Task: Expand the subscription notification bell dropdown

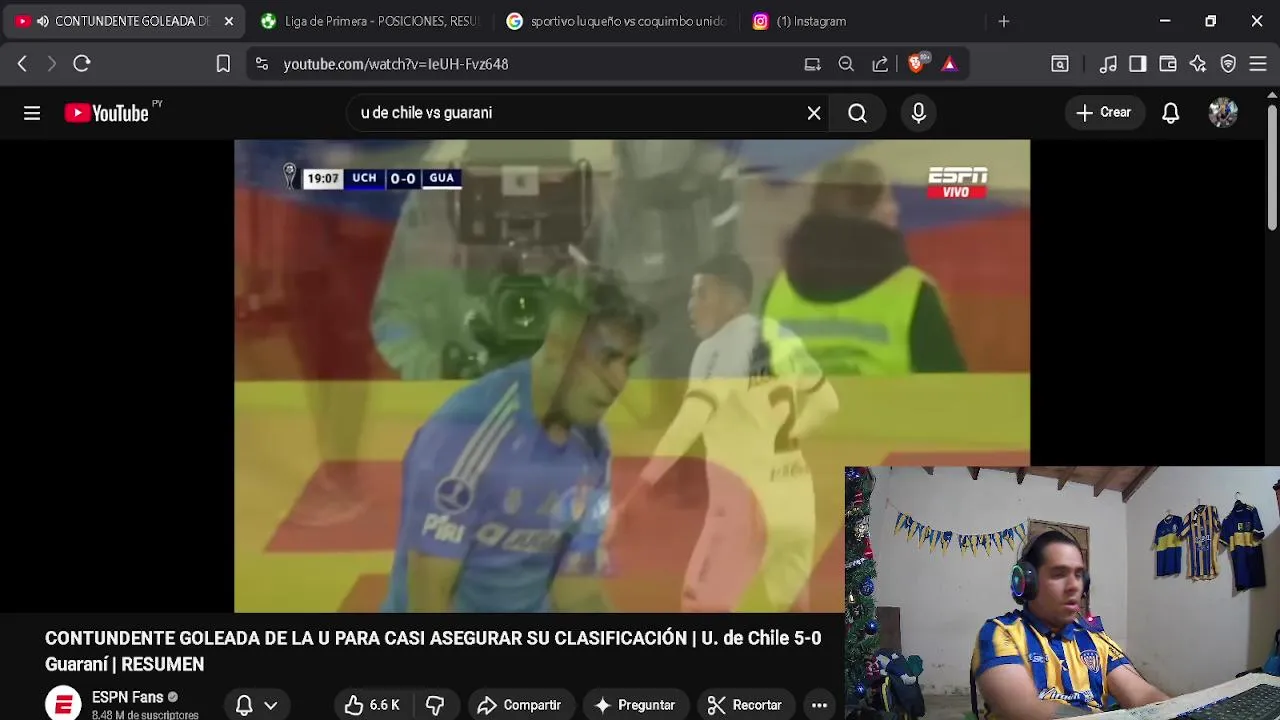Action: coord(256,705)
